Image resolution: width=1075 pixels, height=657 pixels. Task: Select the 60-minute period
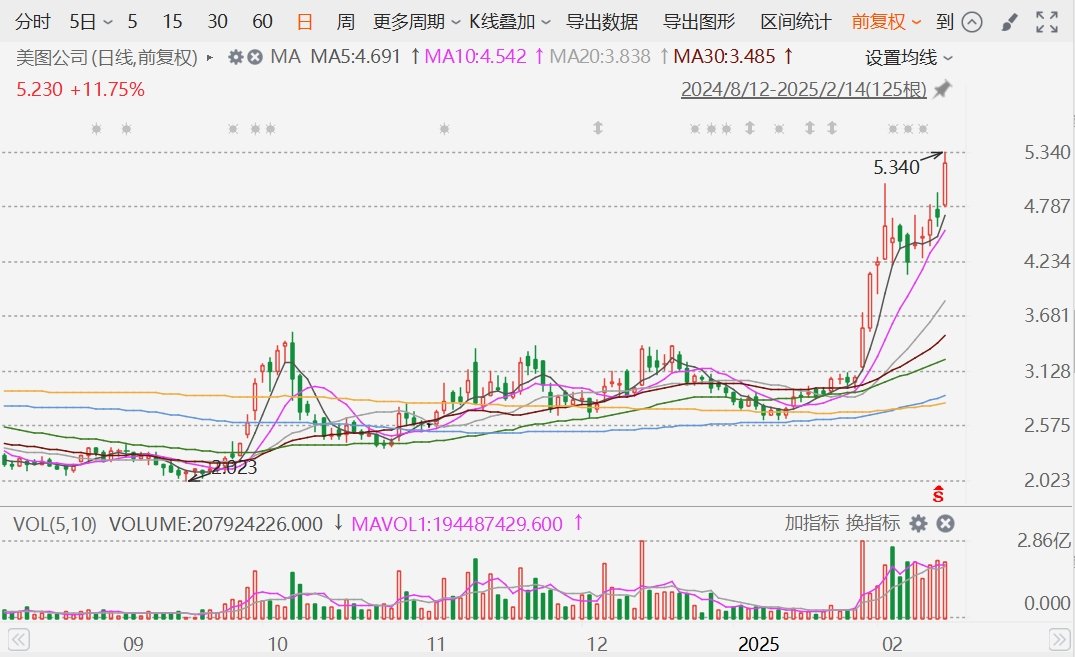pyautogui.click(x=262, y=22)
